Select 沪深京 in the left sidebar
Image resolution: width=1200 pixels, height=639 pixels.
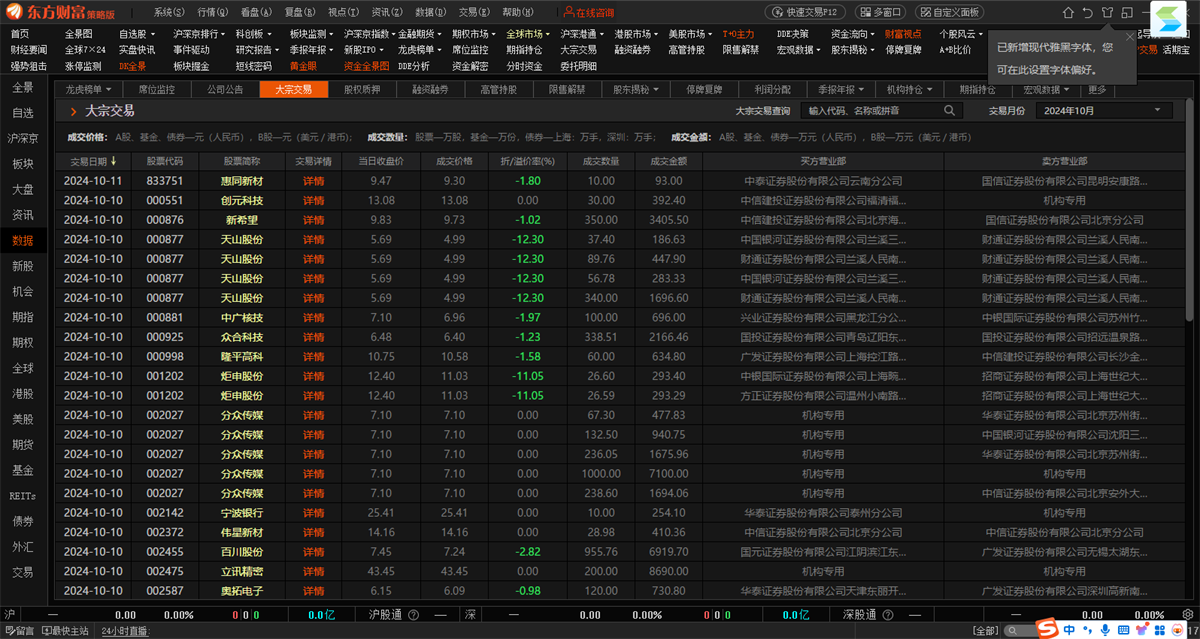coord(23,138)
